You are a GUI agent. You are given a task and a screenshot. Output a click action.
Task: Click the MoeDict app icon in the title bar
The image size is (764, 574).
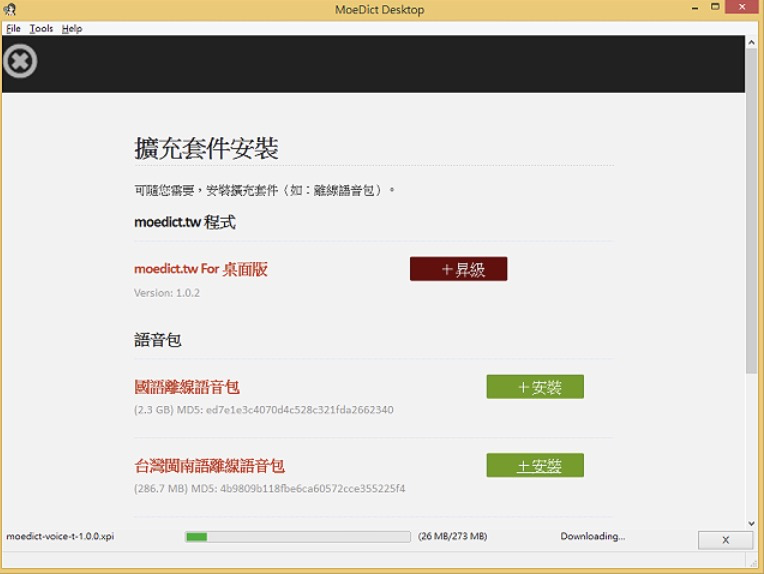(x=10, y=9)
